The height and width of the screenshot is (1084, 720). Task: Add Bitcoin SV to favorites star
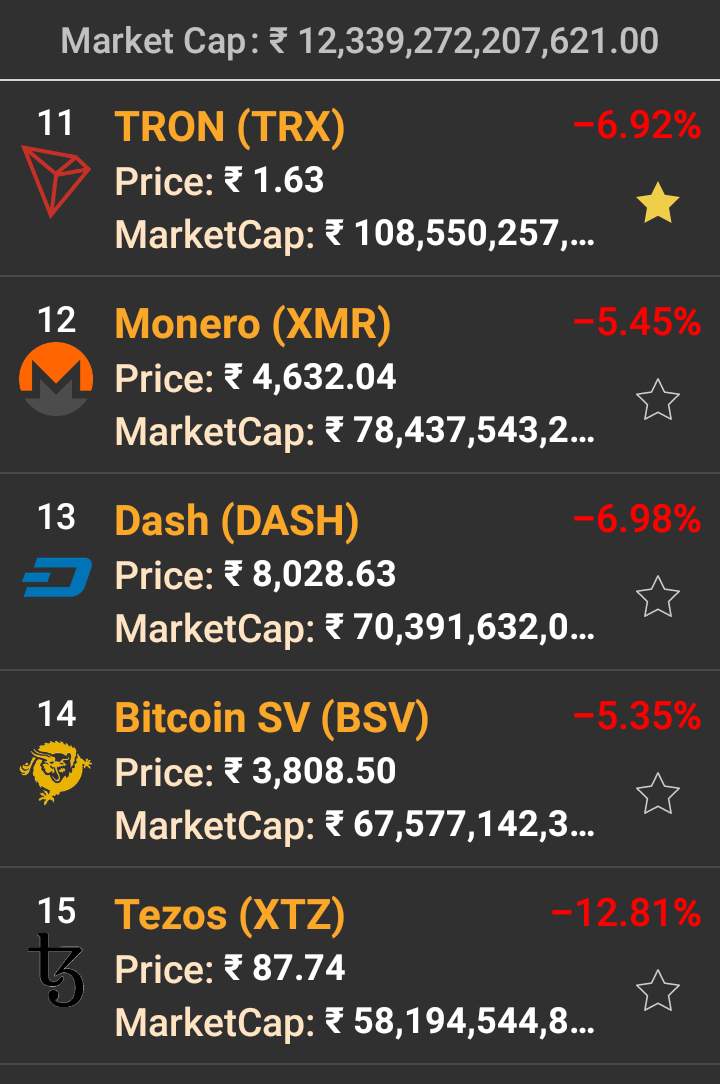coord(657,795)
